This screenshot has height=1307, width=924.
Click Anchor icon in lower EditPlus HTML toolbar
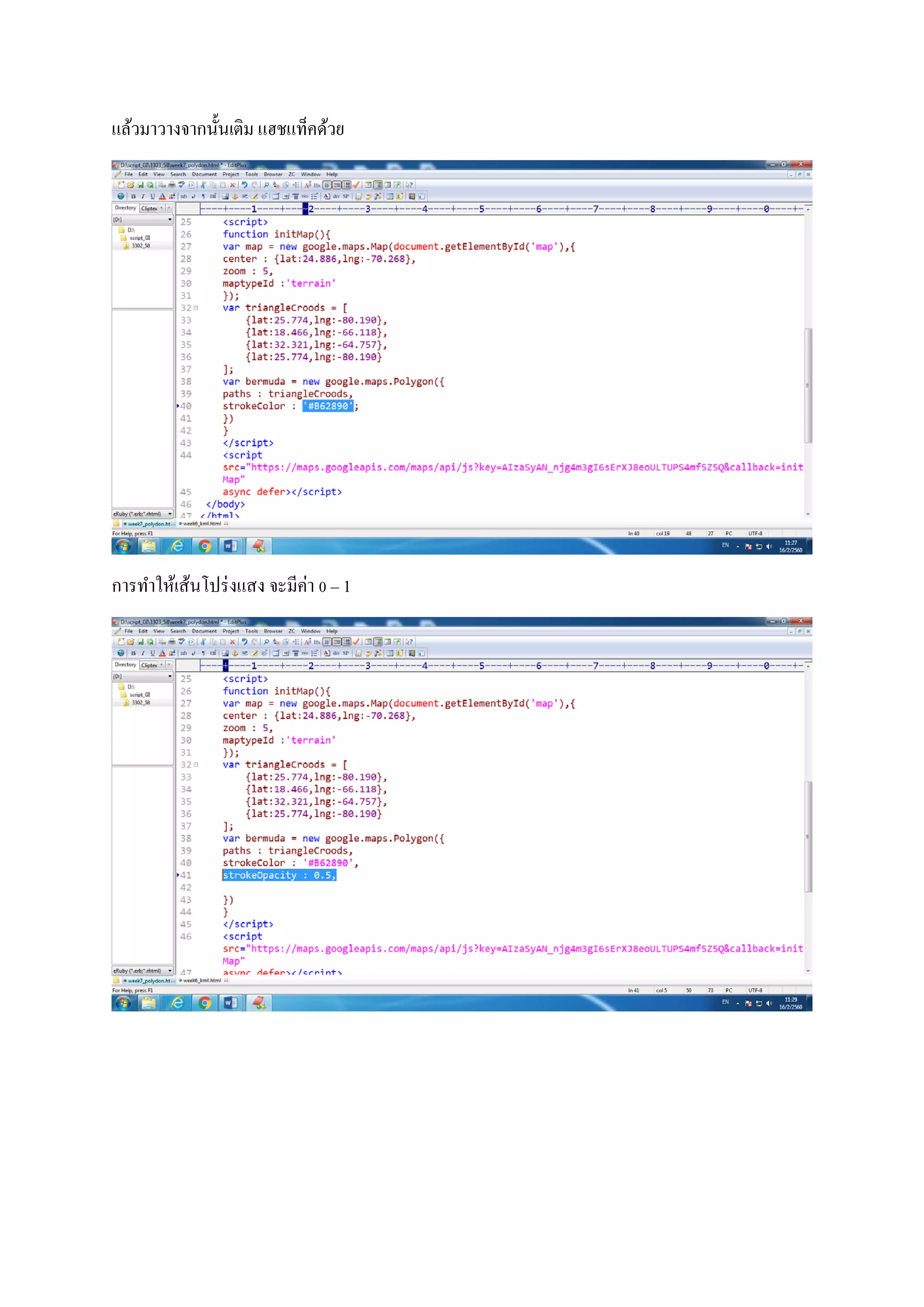click(x=235, y=653)
